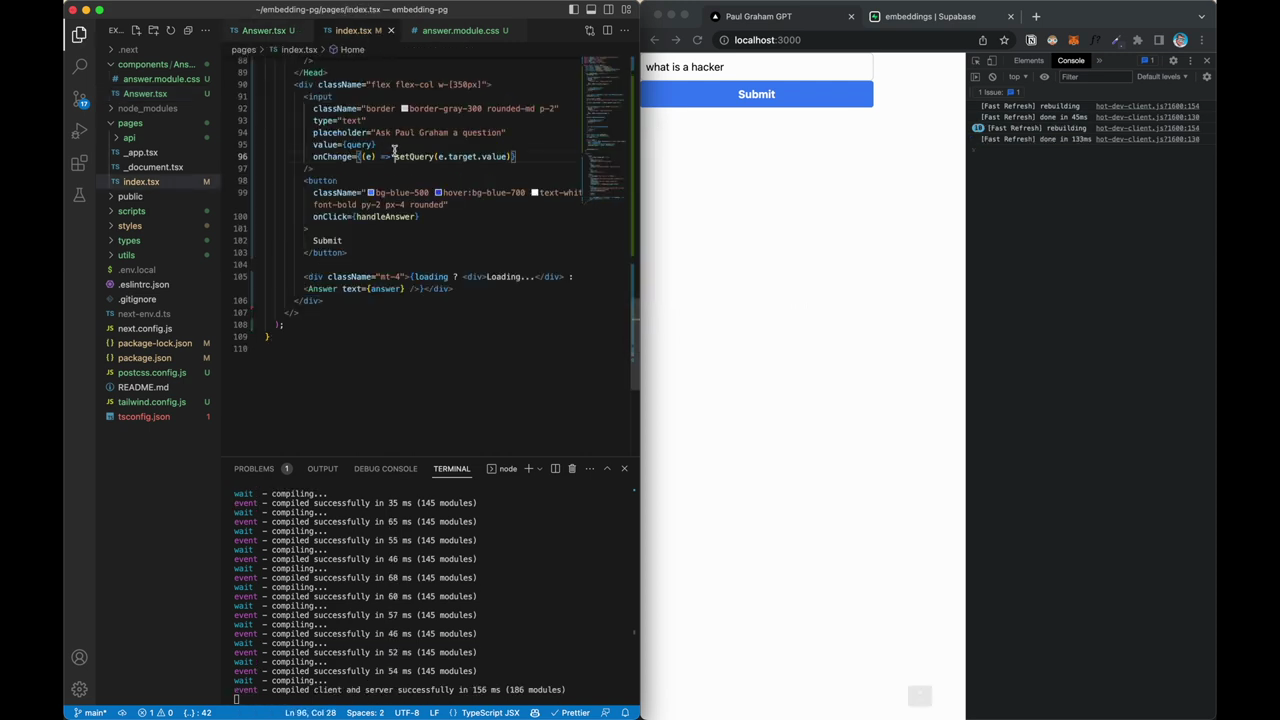Bookmark this page with star icon
Viewport: 1280px width, 720px height.
1004,40
